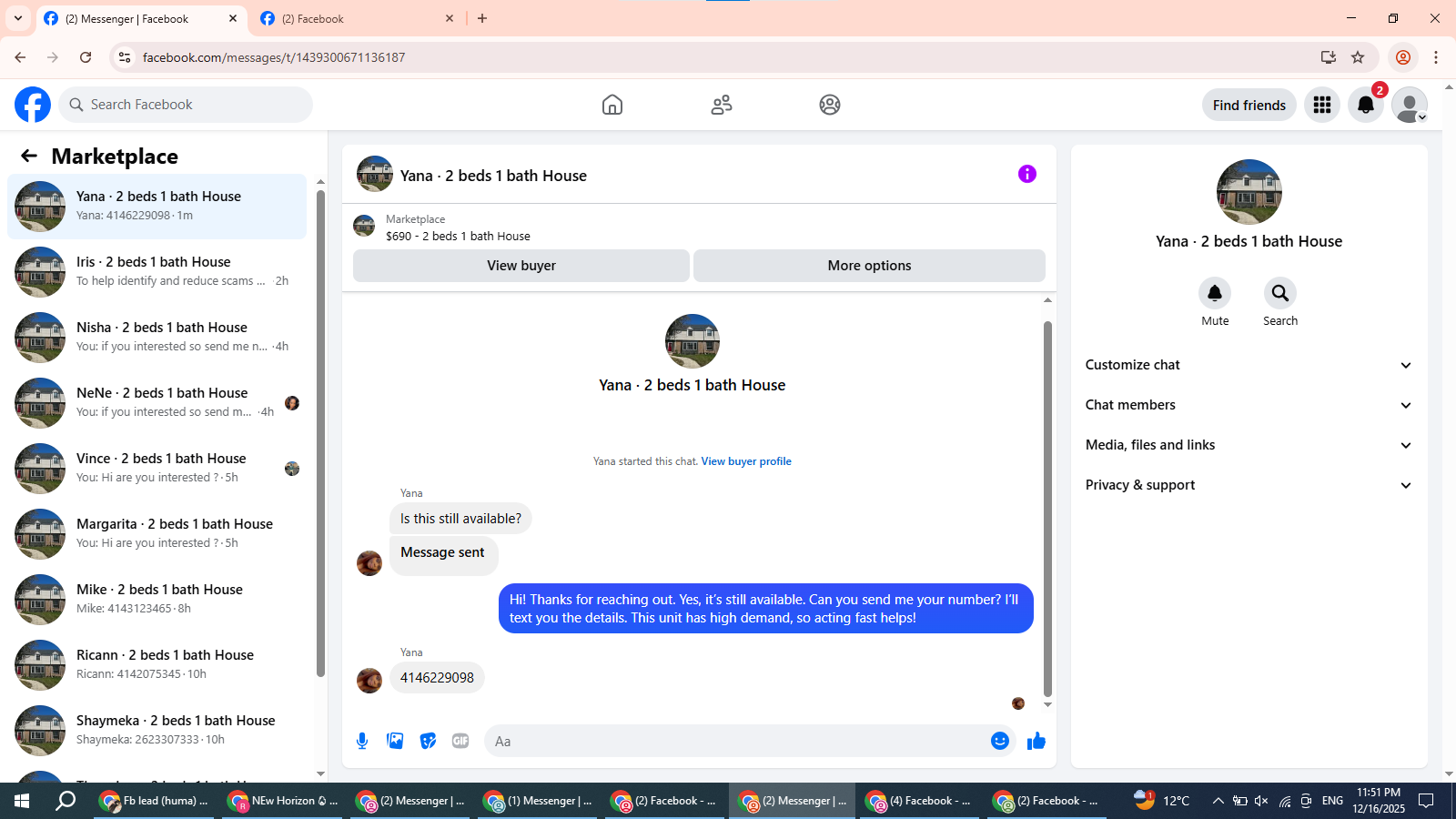Viewport: 1456px width, 819px height.
Task: Open the Ricann conversation
Action: tap(157, 665)
